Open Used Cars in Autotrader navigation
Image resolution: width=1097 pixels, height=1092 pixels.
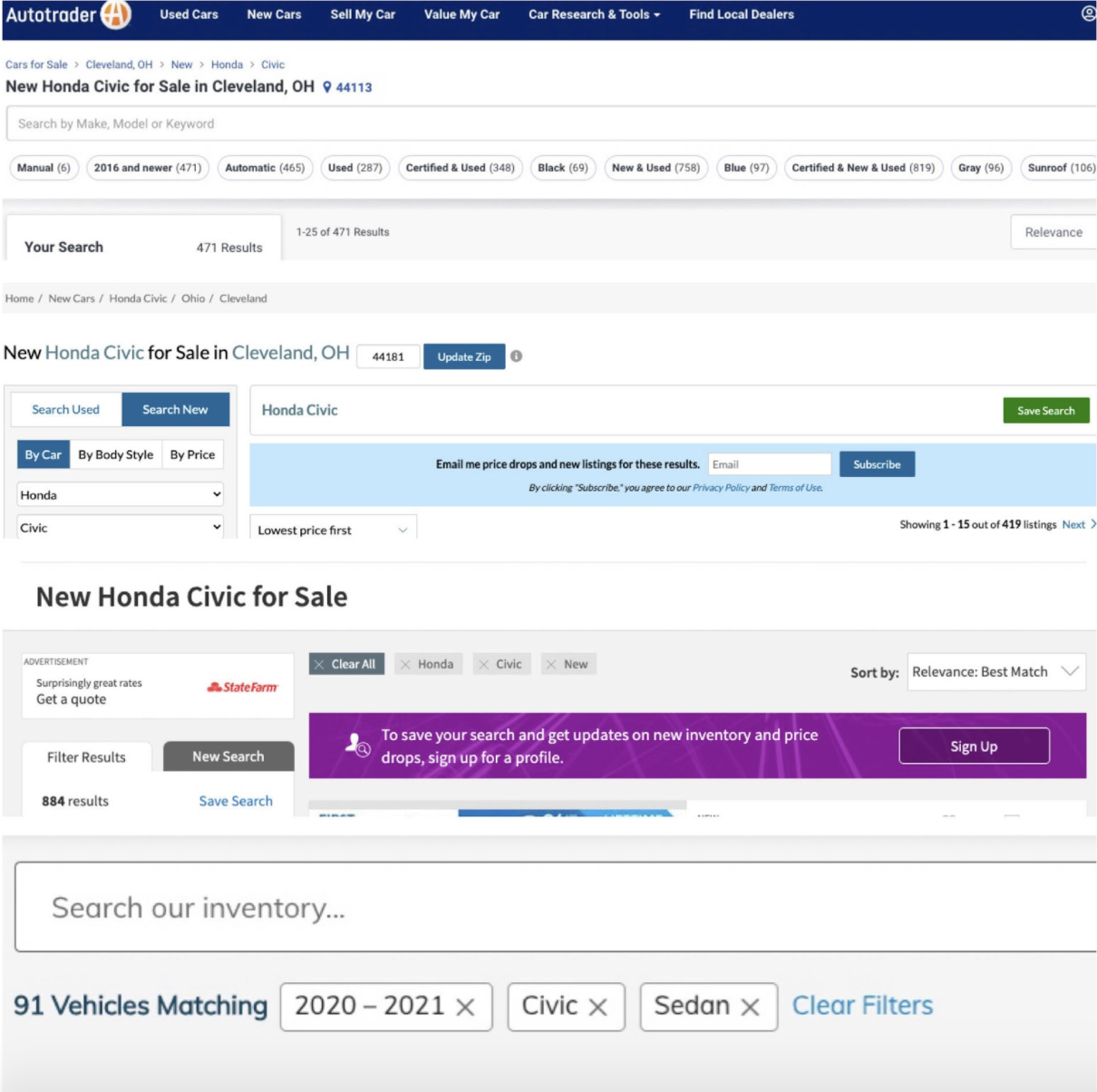(x=189, y=15)
